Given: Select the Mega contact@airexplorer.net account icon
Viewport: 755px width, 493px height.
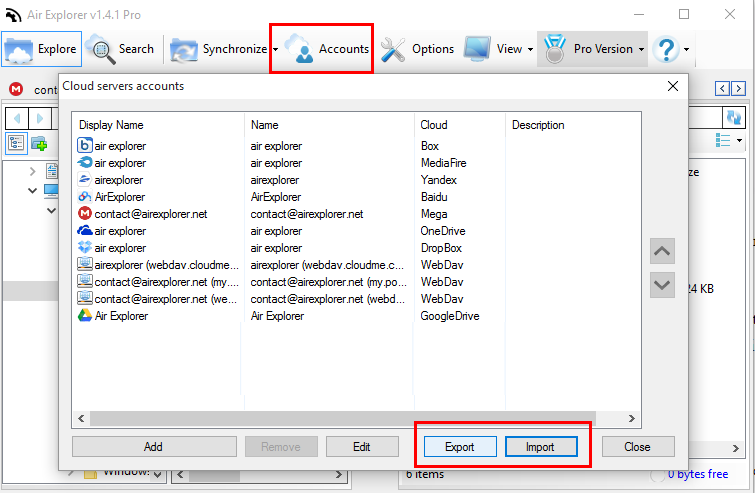Looking at the screenshot, I should pos(84,213).
